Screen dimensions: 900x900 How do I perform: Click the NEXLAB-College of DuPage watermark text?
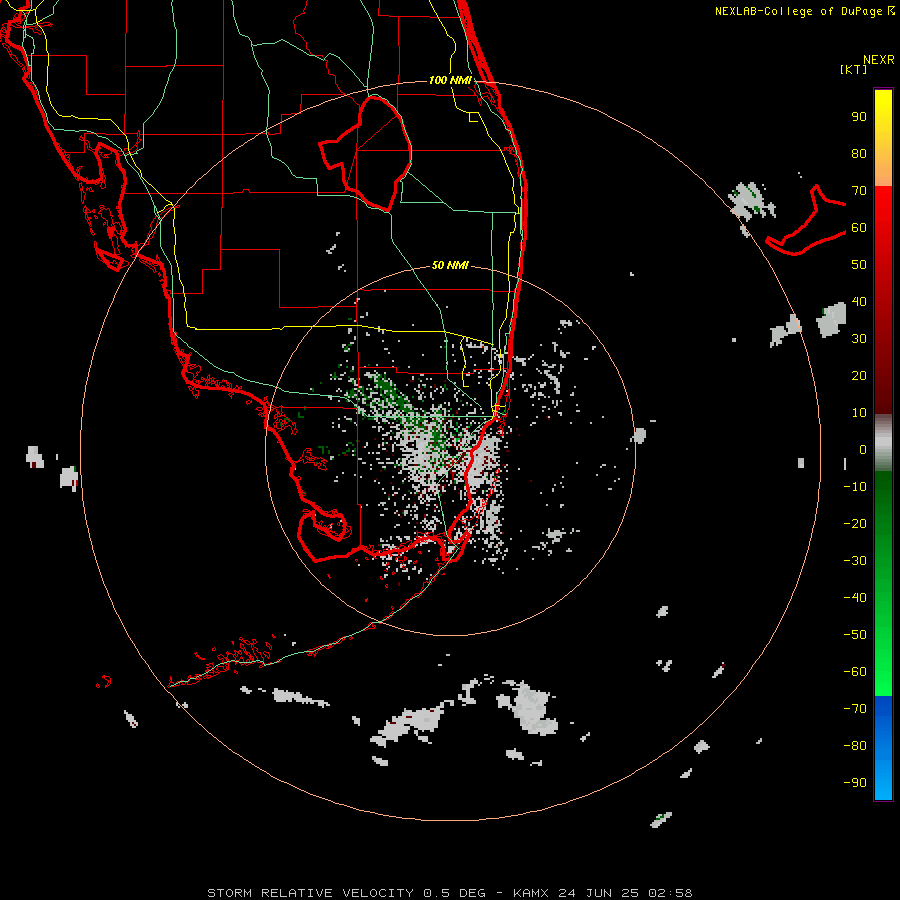[804, 11]
